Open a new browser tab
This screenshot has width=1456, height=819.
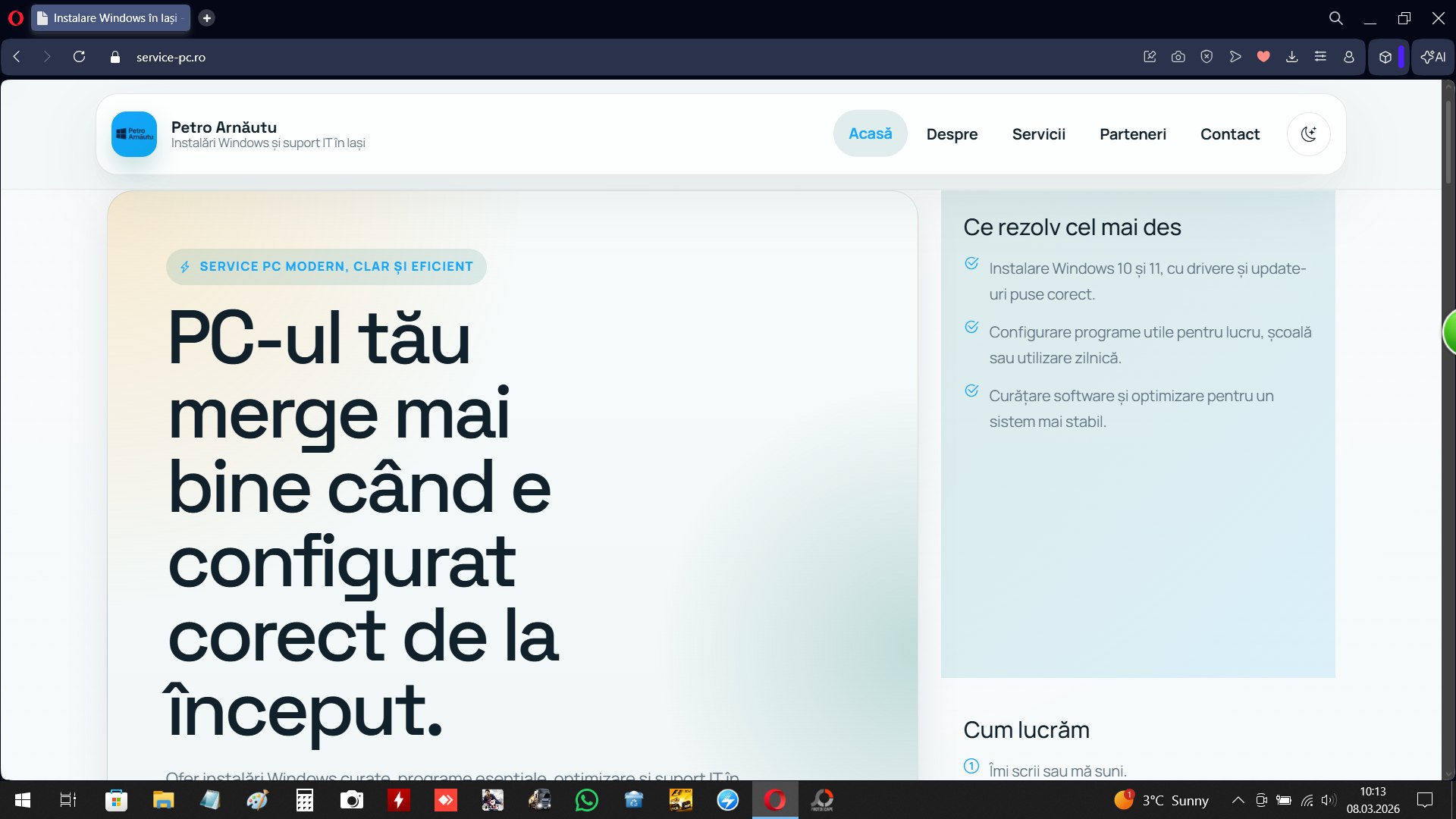(x=206, y=17)
